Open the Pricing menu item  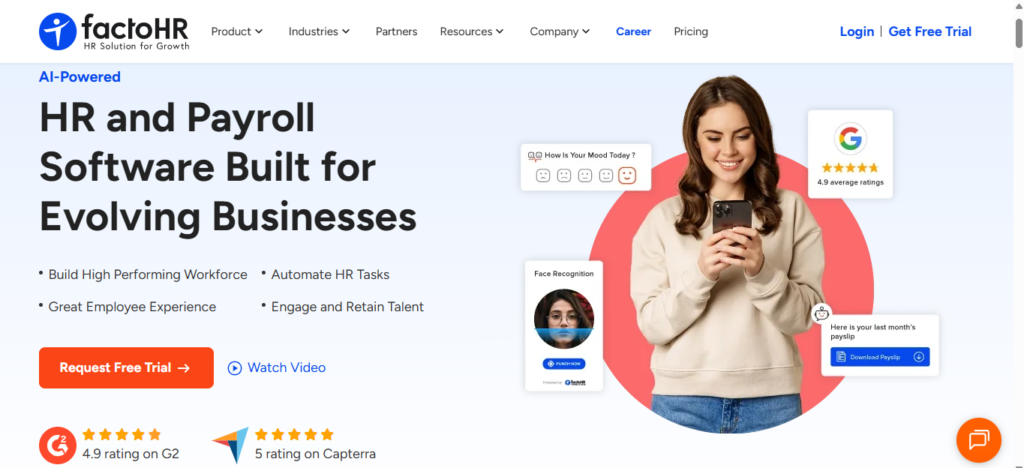[x=691, y=31]
